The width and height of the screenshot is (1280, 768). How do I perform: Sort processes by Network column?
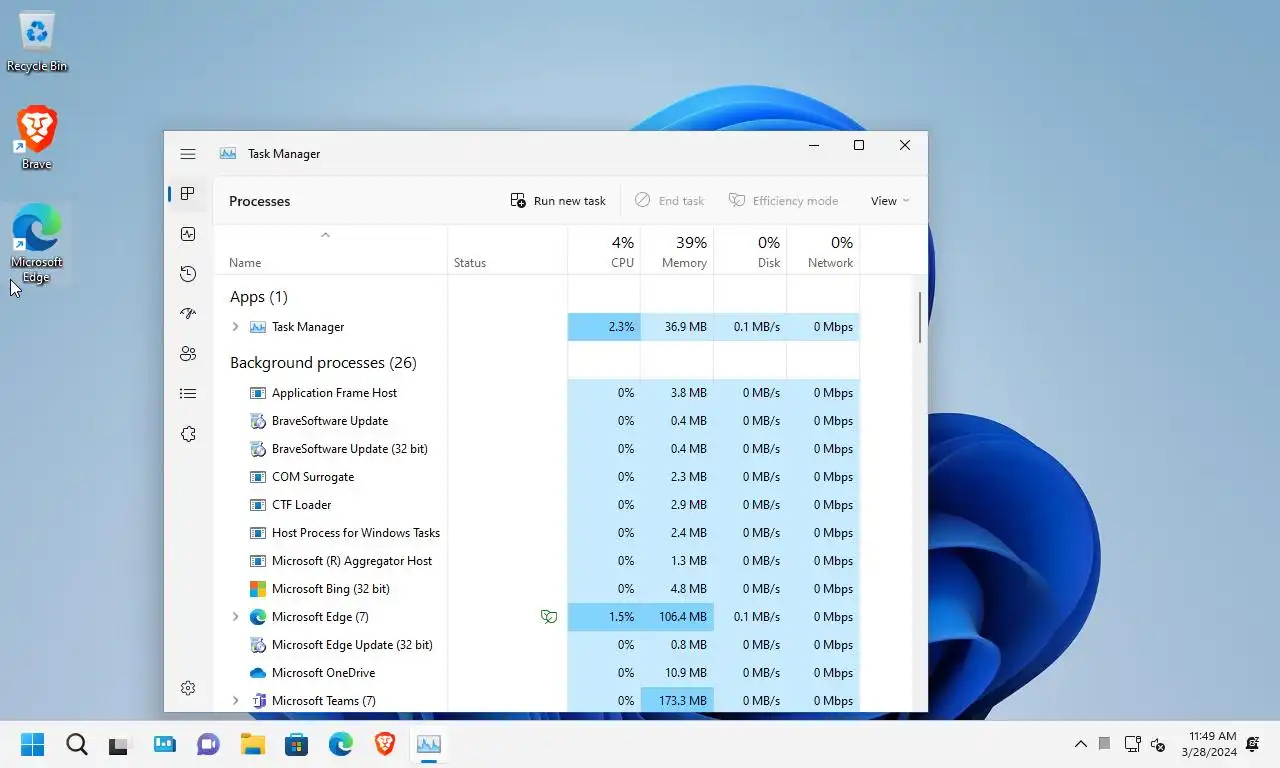click(823, 250)
